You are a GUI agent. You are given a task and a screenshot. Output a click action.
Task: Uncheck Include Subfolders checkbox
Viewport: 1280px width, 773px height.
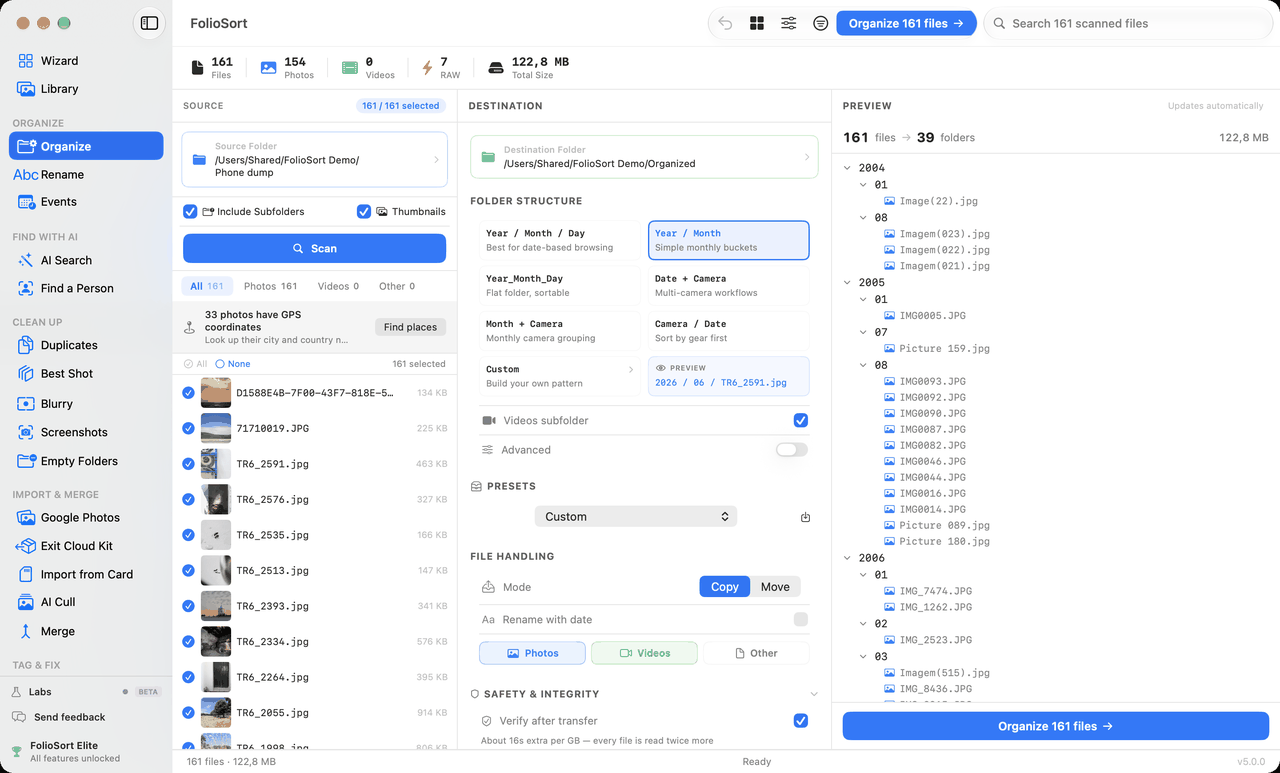pyautogui.click(x=190, y=212)
